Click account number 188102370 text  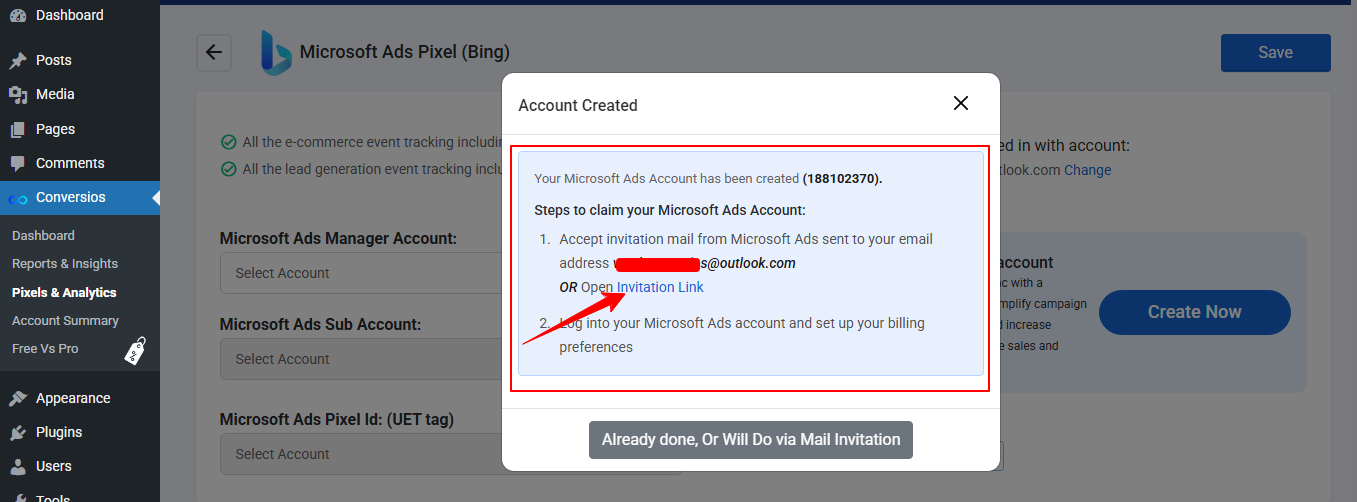coord(842,179)
